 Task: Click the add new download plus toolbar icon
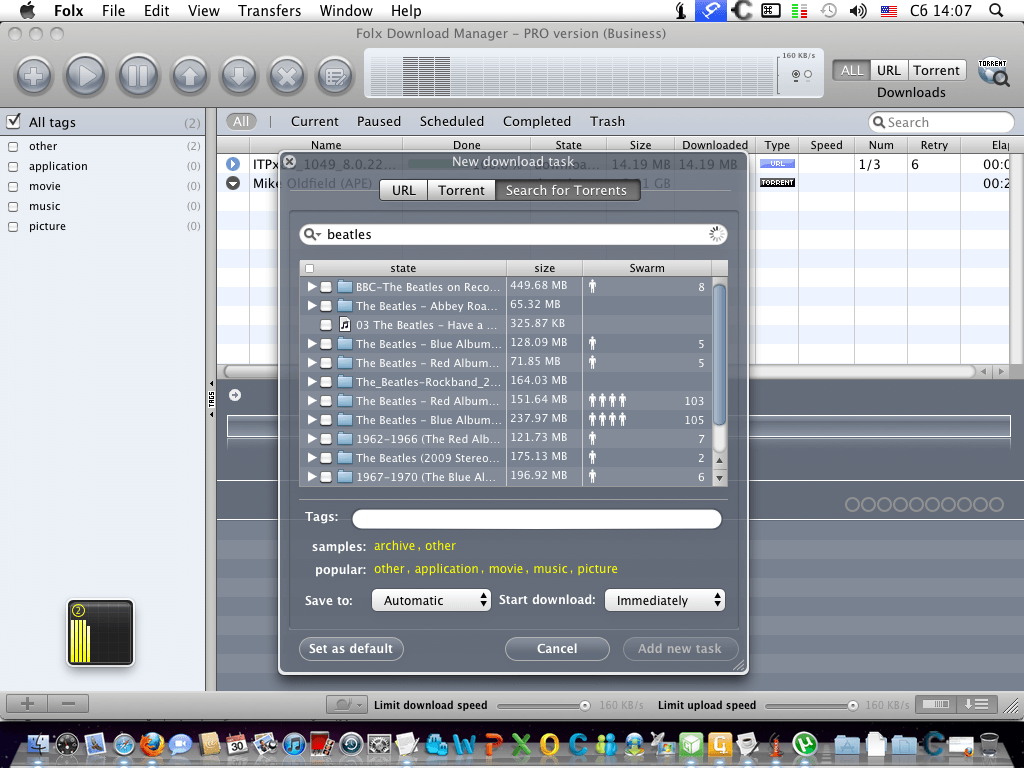click(33, 76)
